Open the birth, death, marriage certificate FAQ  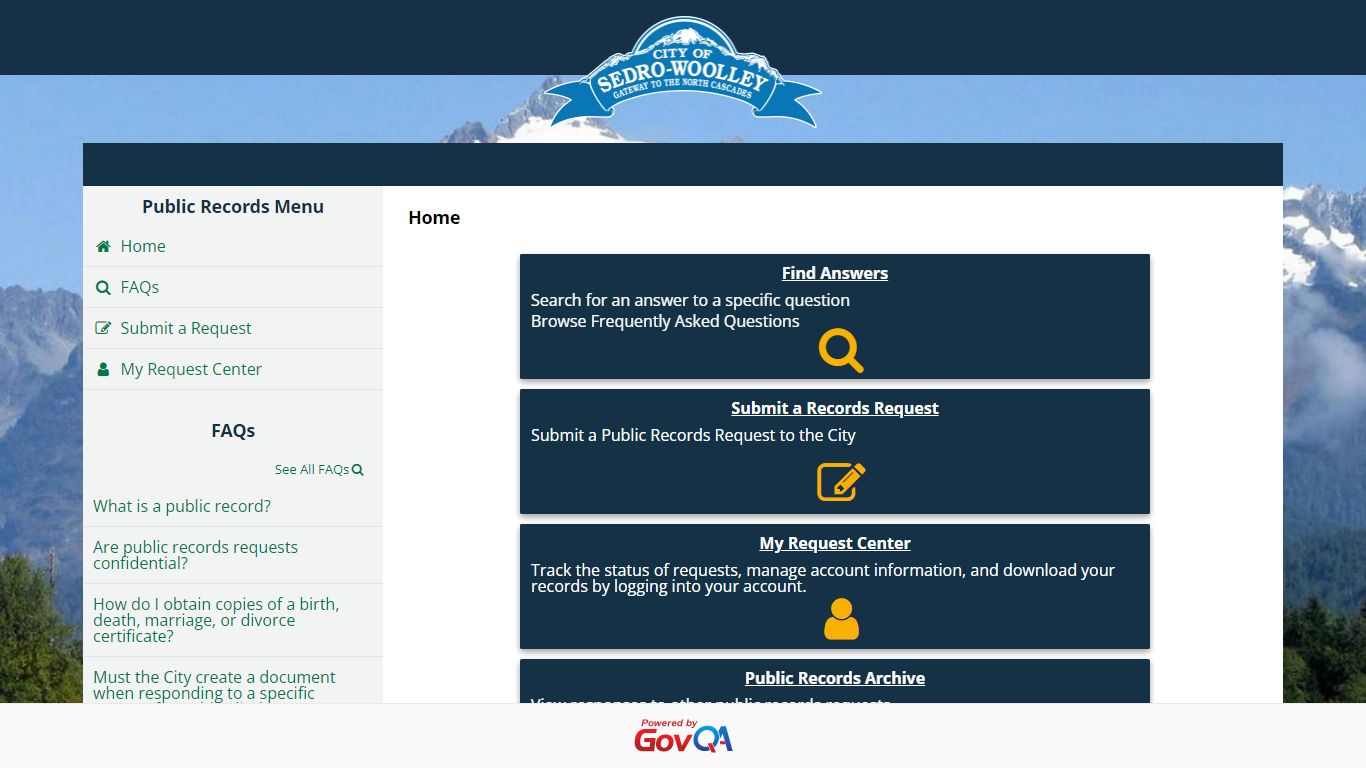click(216, 620)
